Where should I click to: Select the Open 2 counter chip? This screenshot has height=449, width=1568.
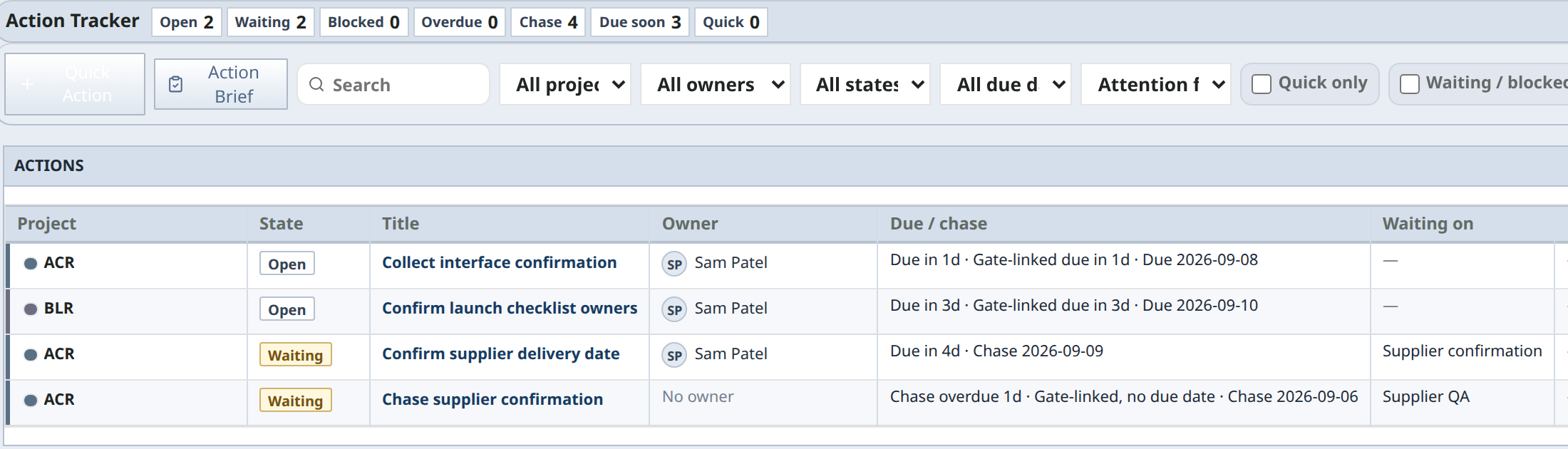point(187,22)
